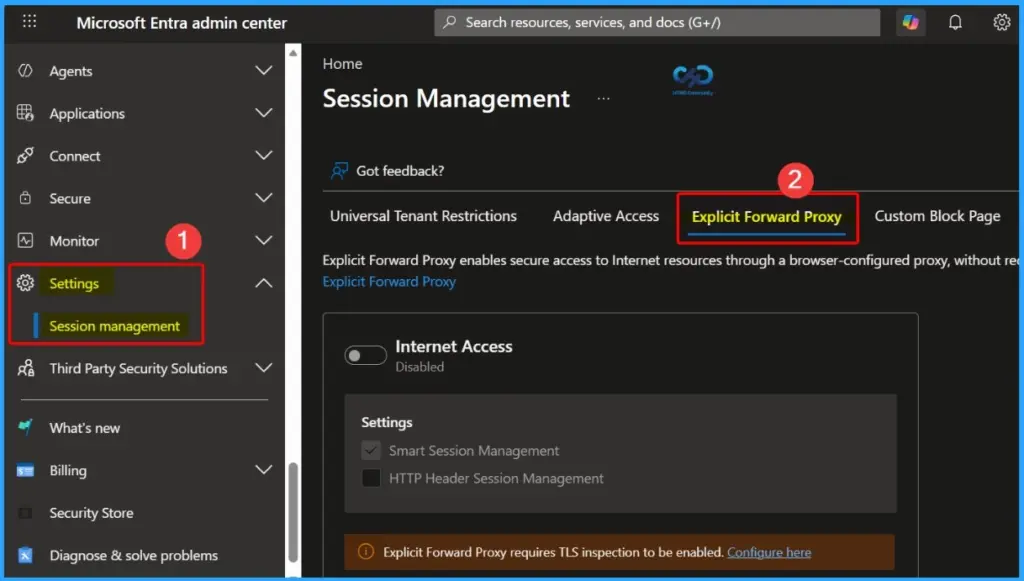Click the Billing icon
1024x581 pixels.
pyautogui.click(x=25, y=470)
